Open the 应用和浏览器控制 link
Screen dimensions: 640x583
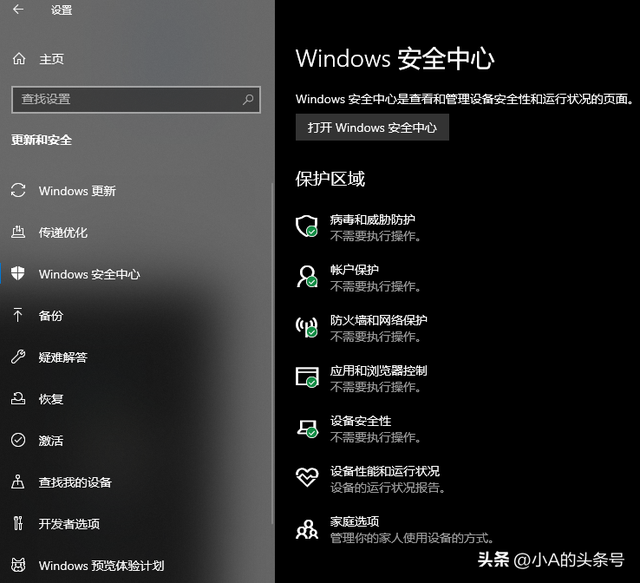[378, 370]
